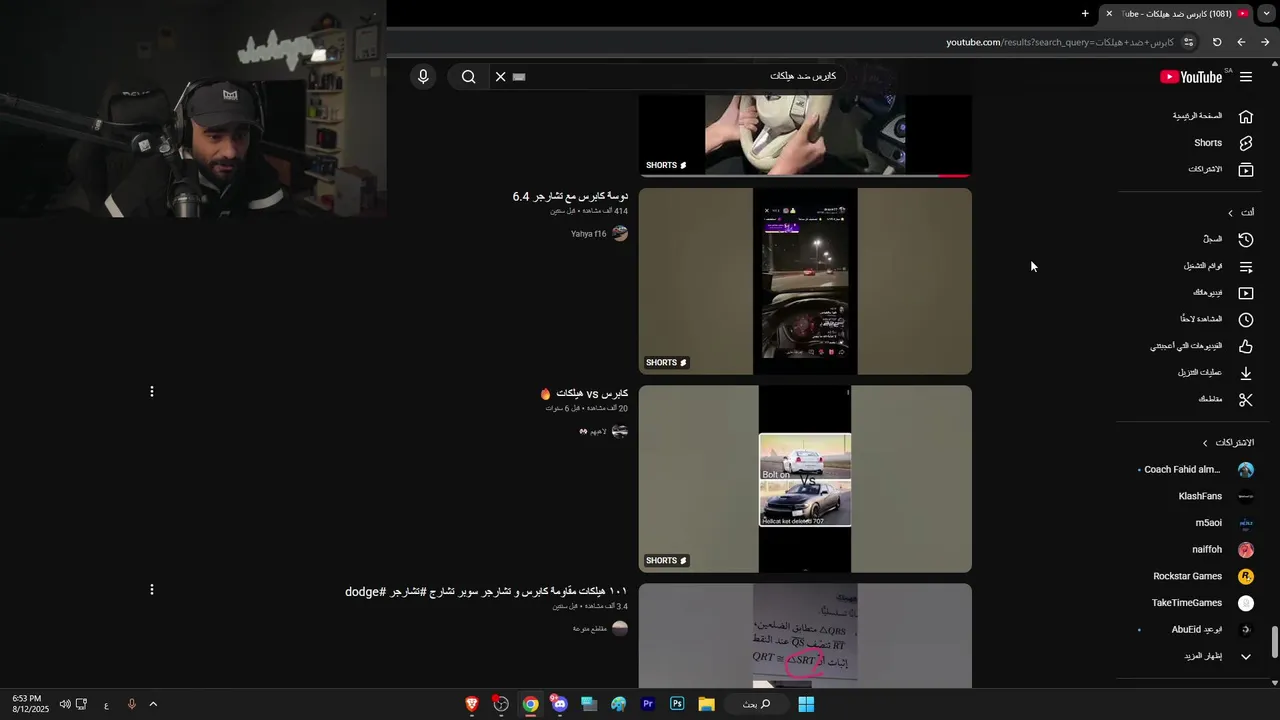Open Your clips scissors item
The height and width of the screenshot is (720, 1280).
[x=1226, y=400]
